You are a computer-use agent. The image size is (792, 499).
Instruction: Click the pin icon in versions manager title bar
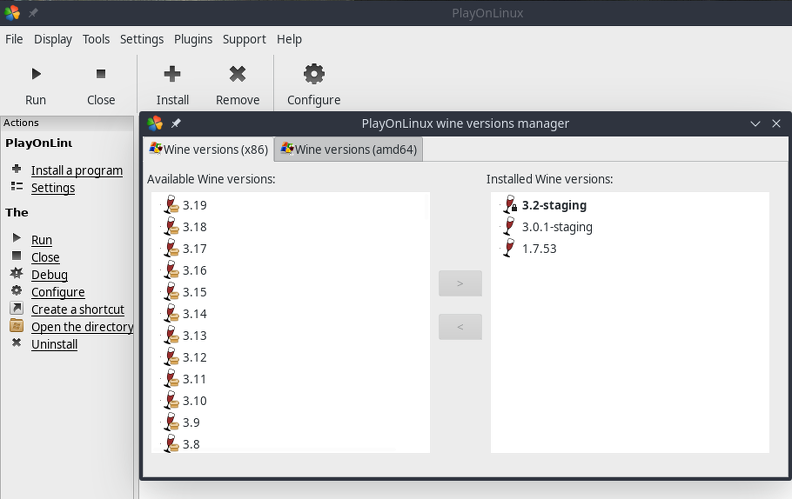click(x=176, y=123)
